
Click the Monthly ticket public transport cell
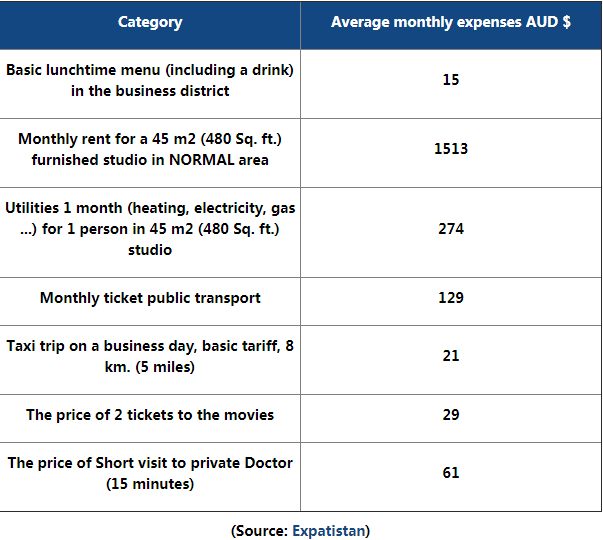pos(150,298)
